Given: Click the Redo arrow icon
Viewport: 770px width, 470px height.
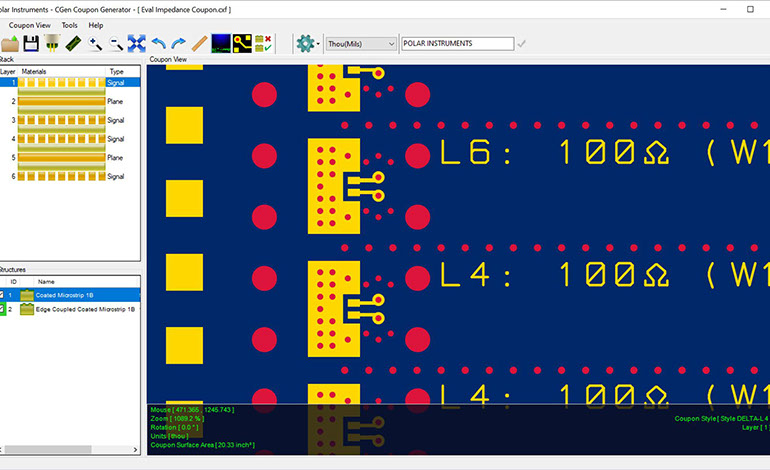Looking at the screenshot, I should tap(178, 44).
